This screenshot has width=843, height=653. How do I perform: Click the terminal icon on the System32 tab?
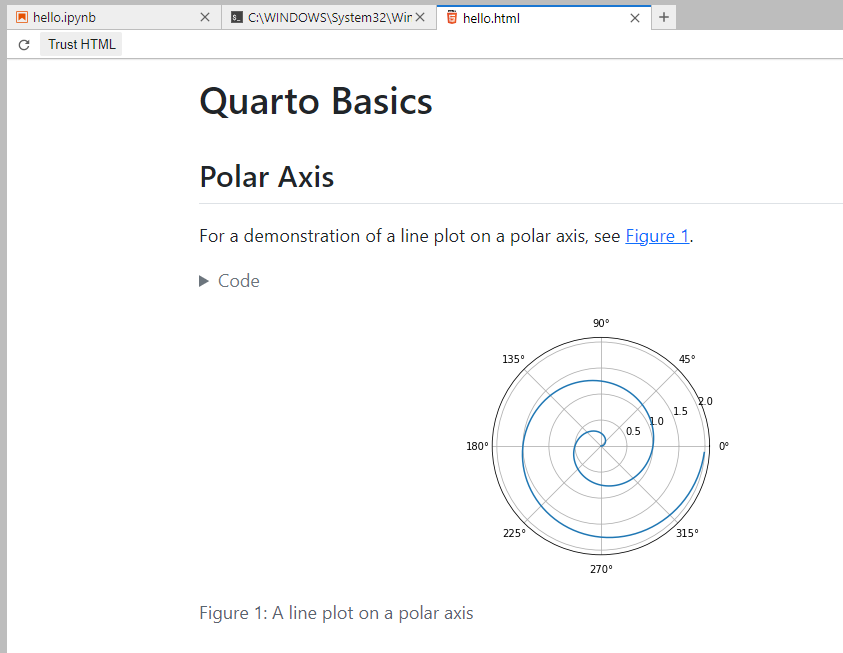click(x=237, y=17)
